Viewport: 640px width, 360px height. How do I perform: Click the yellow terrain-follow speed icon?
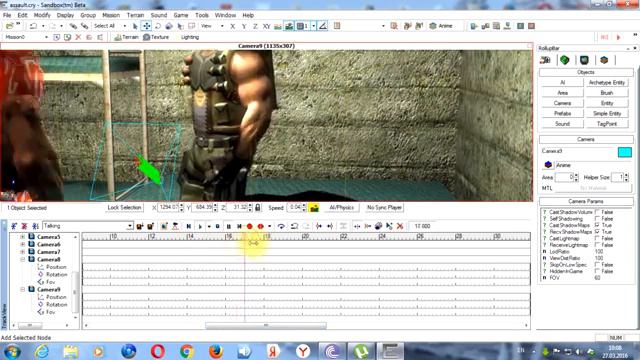(x=314, y=208)
